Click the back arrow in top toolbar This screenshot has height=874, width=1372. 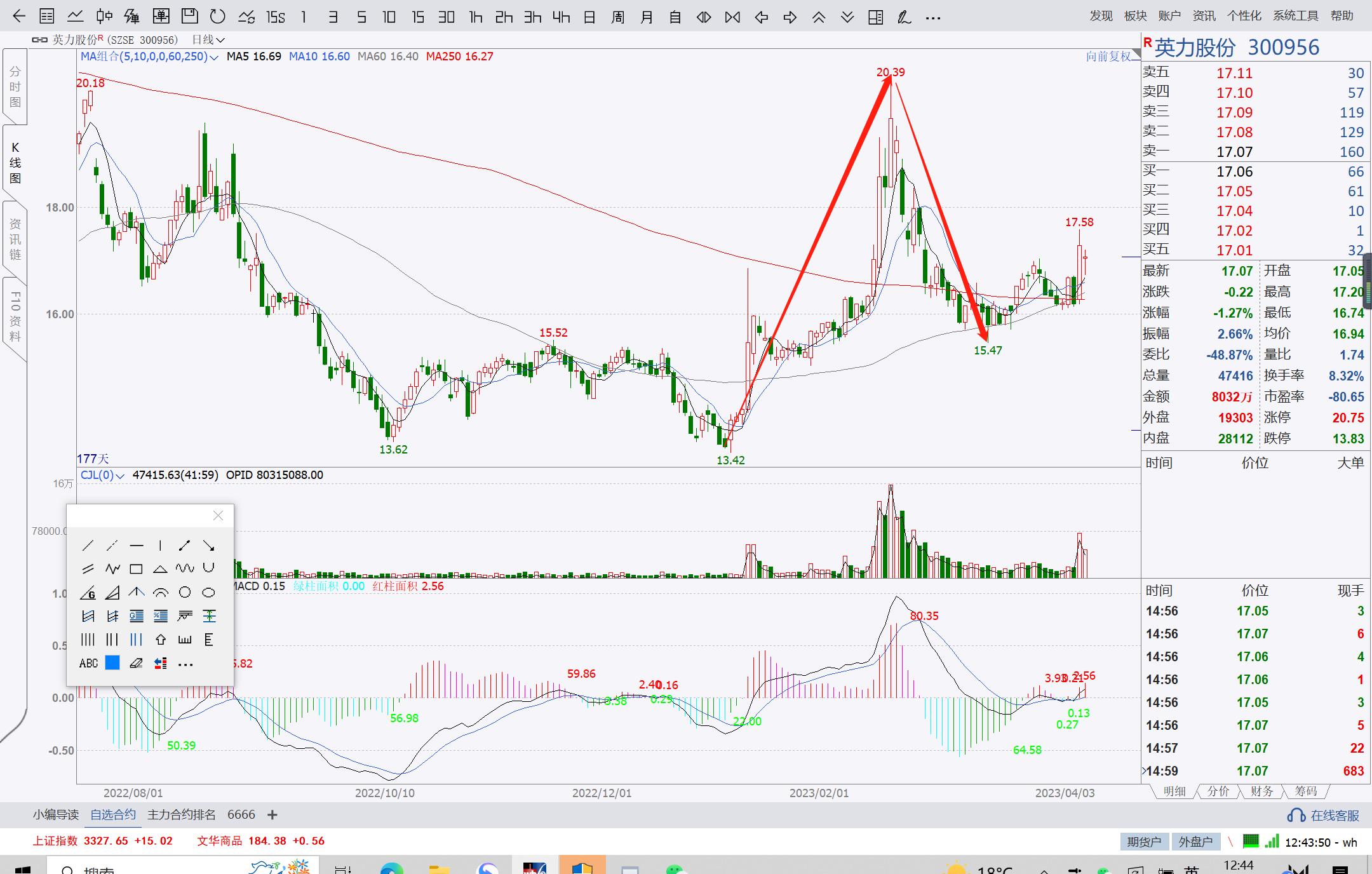[x=18, y=17]
